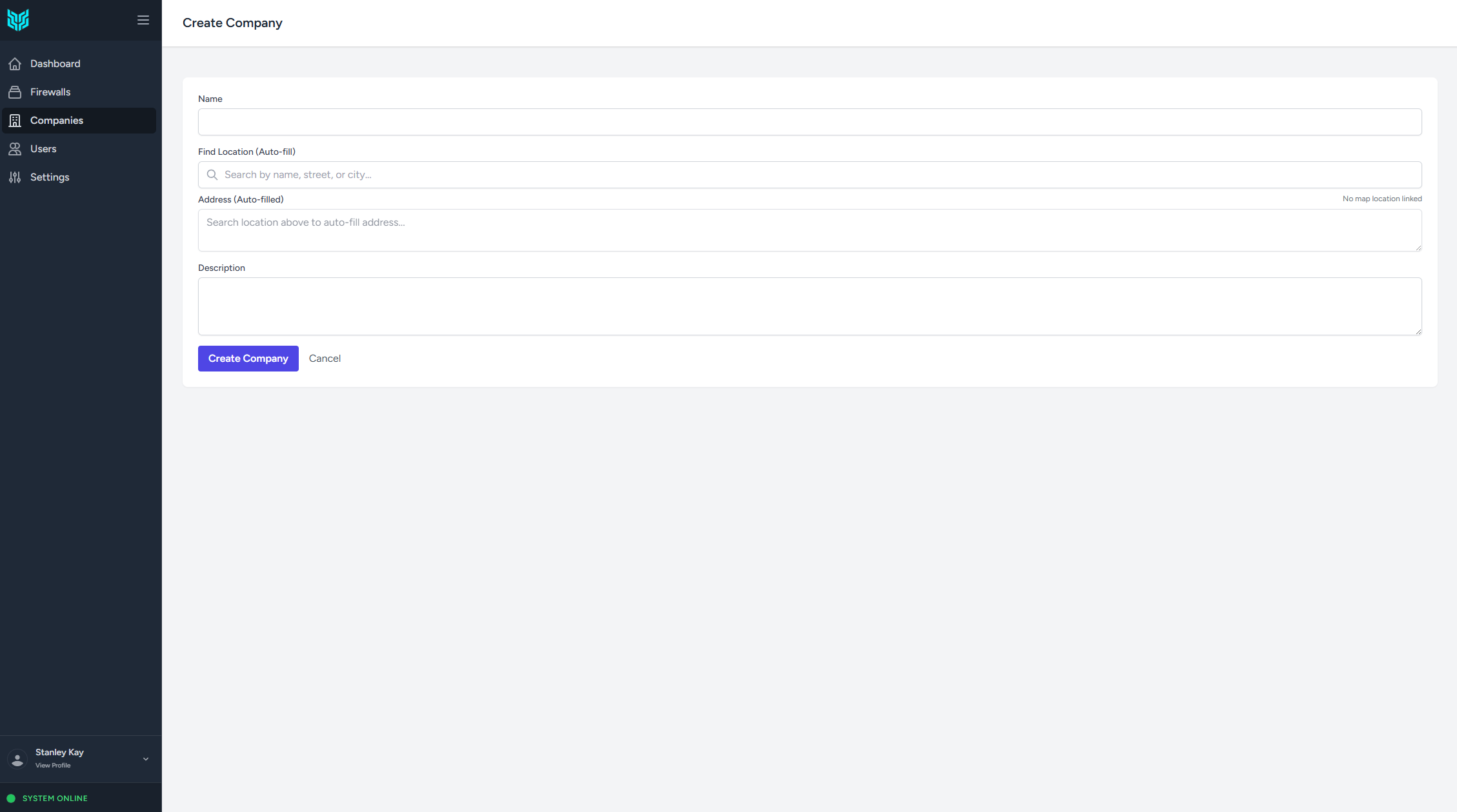Click the Stanley Kay name text
1457x812 pixels.
(59, 752)
